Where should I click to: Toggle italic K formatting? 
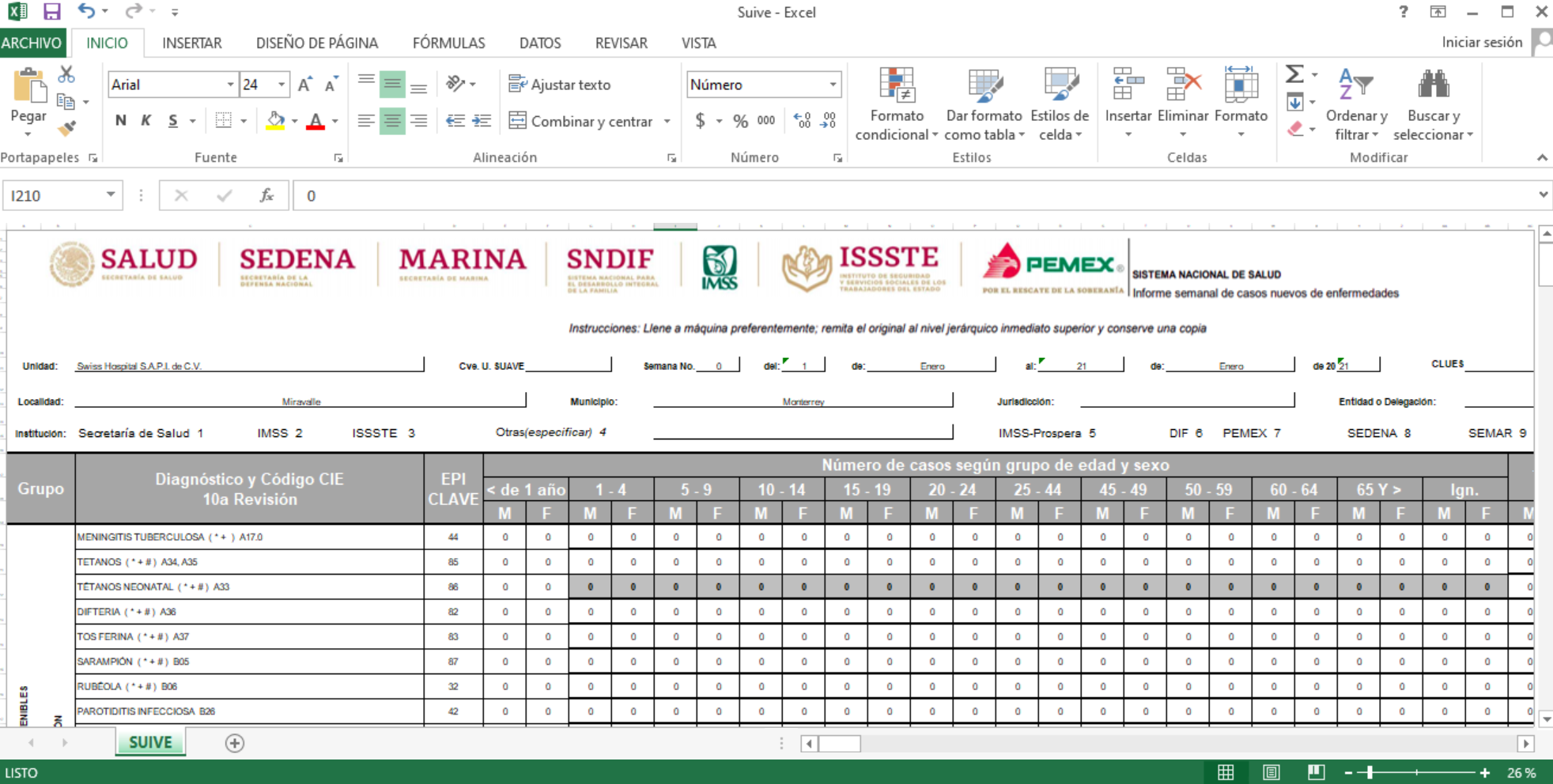coord(146,121)
